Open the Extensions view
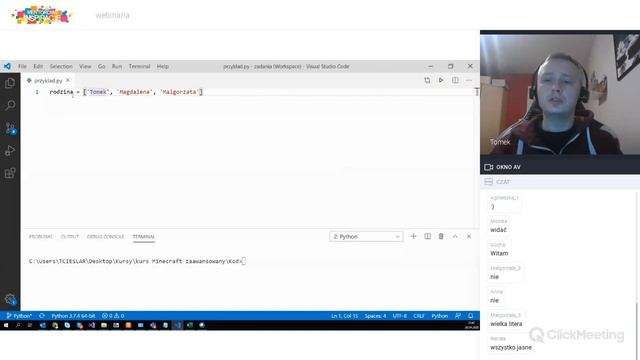Viewport: 640px width, 360px height. (x=10, y=173)
